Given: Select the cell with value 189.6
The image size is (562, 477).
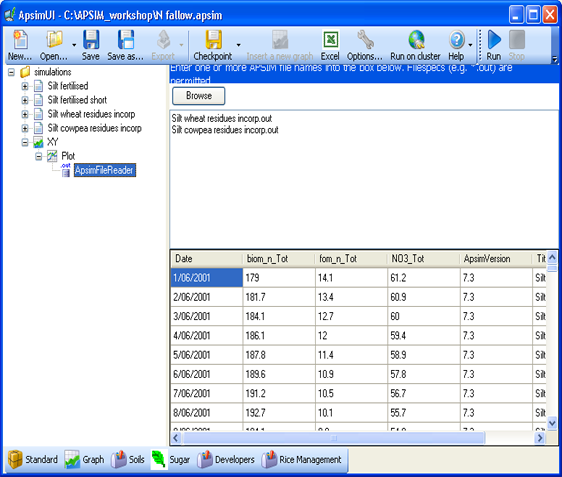Looking at the screenshot, I should [279, 375].
